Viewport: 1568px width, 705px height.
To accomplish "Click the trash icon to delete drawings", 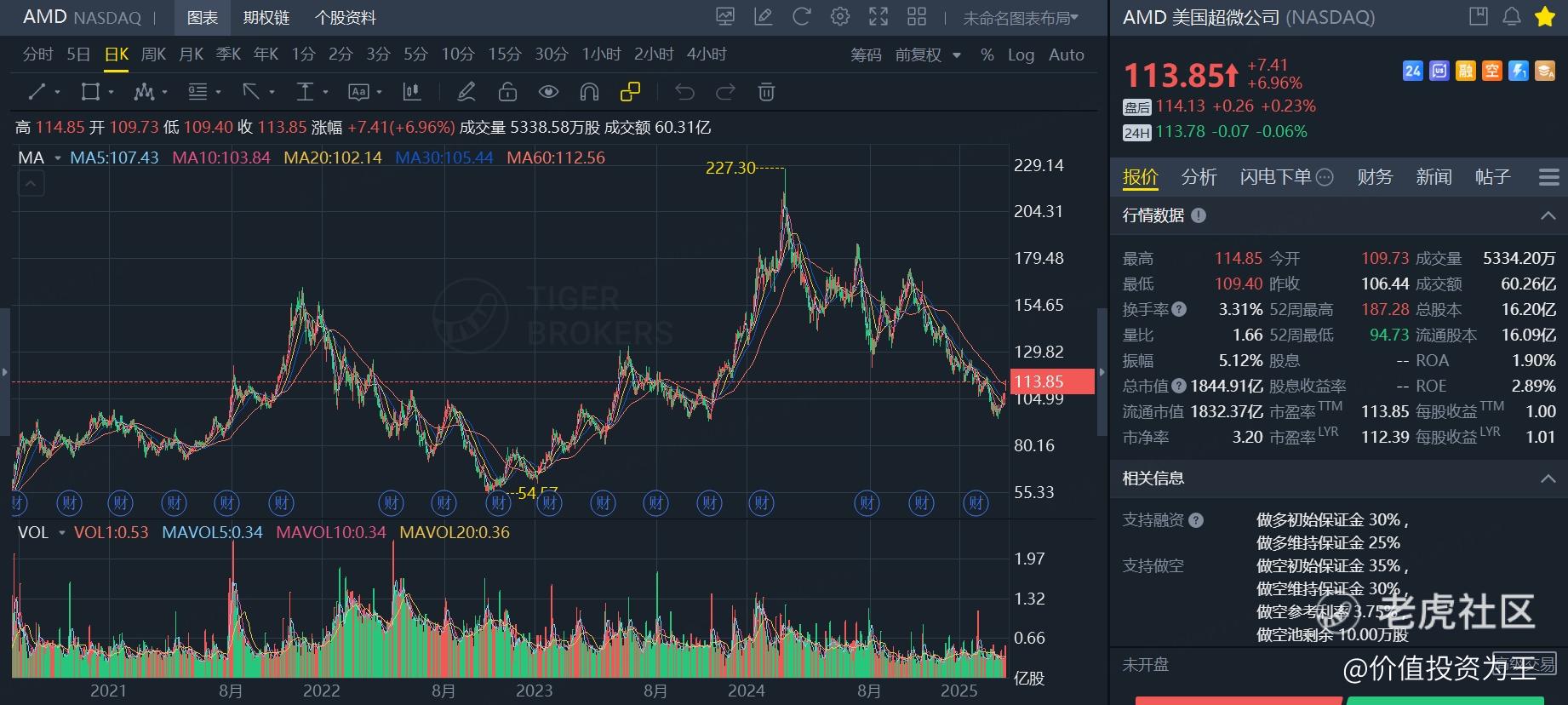I will [x=766, y=92].
